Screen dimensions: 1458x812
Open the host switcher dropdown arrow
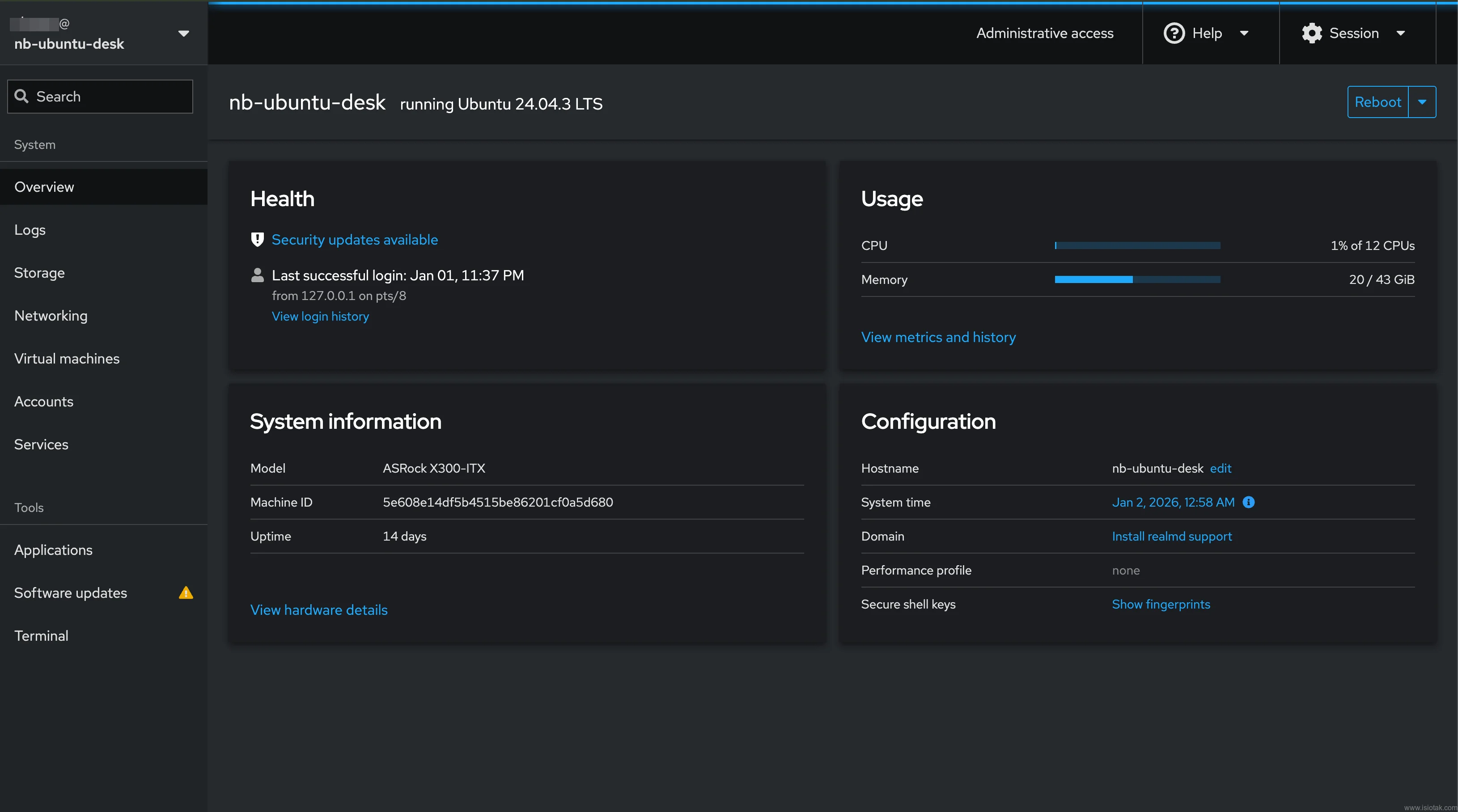coord(183,34)
